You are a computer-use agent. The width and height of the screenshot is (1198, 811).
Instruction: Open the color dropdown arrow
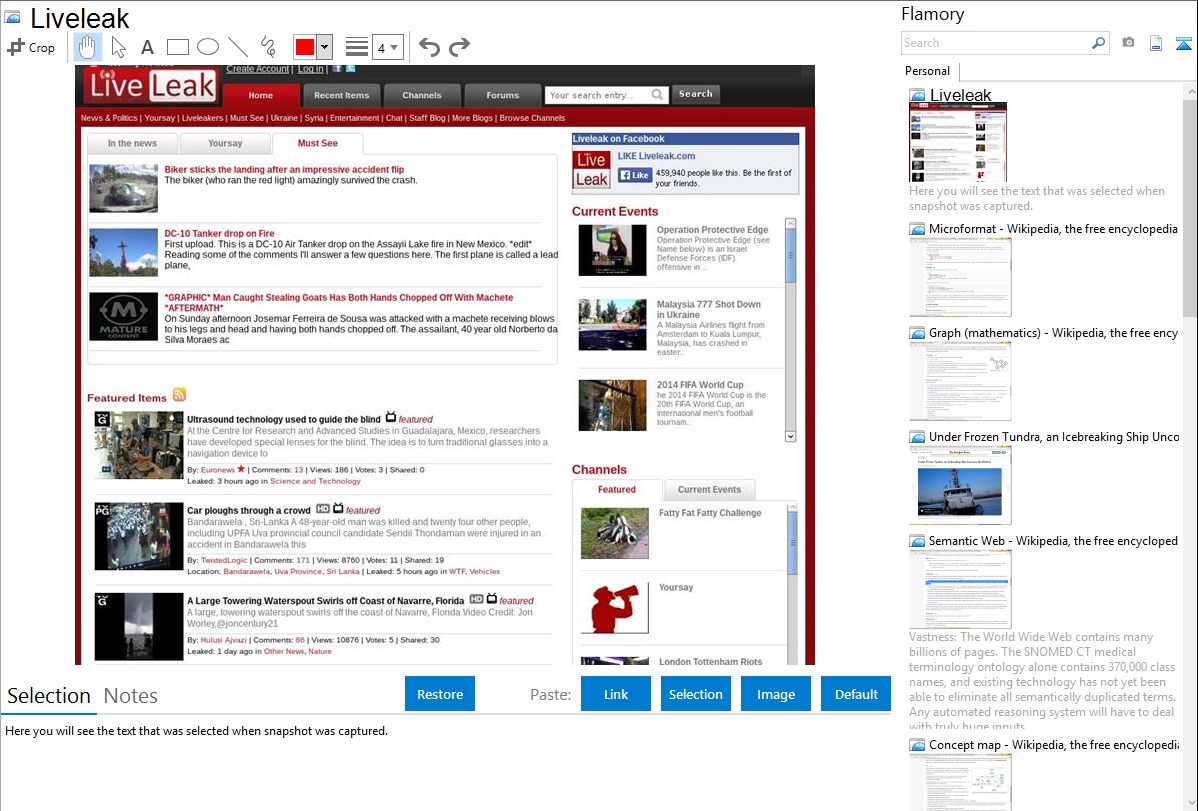(x=324, y=47)
